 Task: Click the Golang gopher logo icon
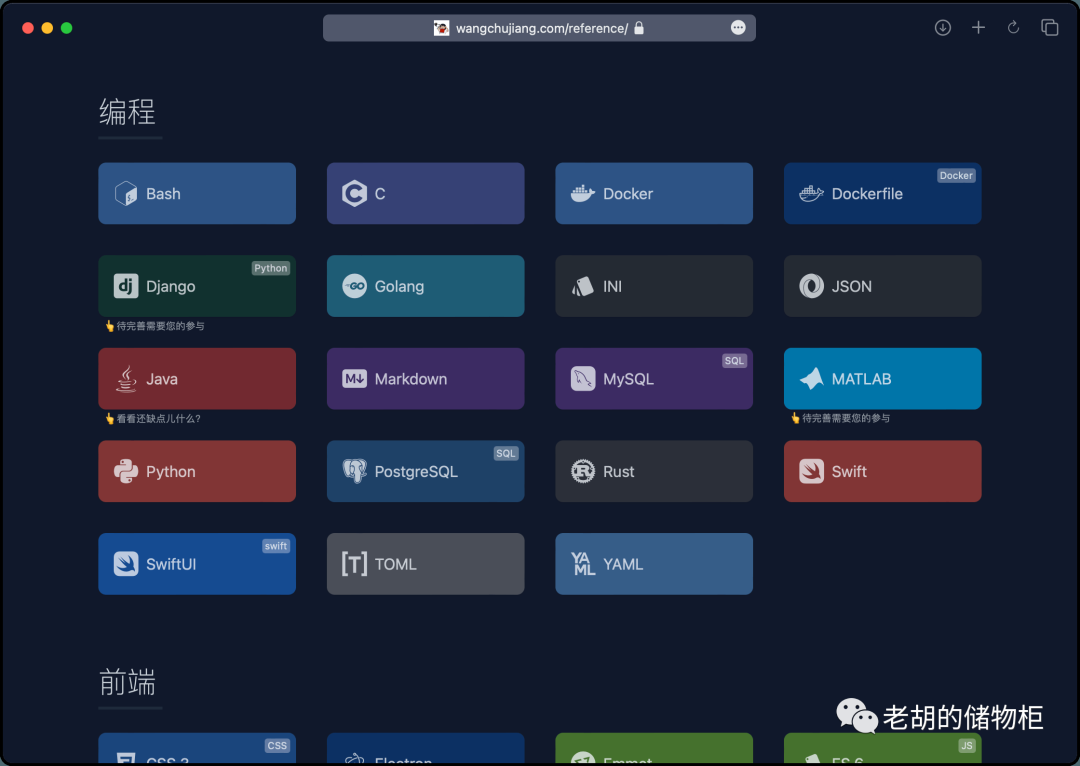[355, 286]
